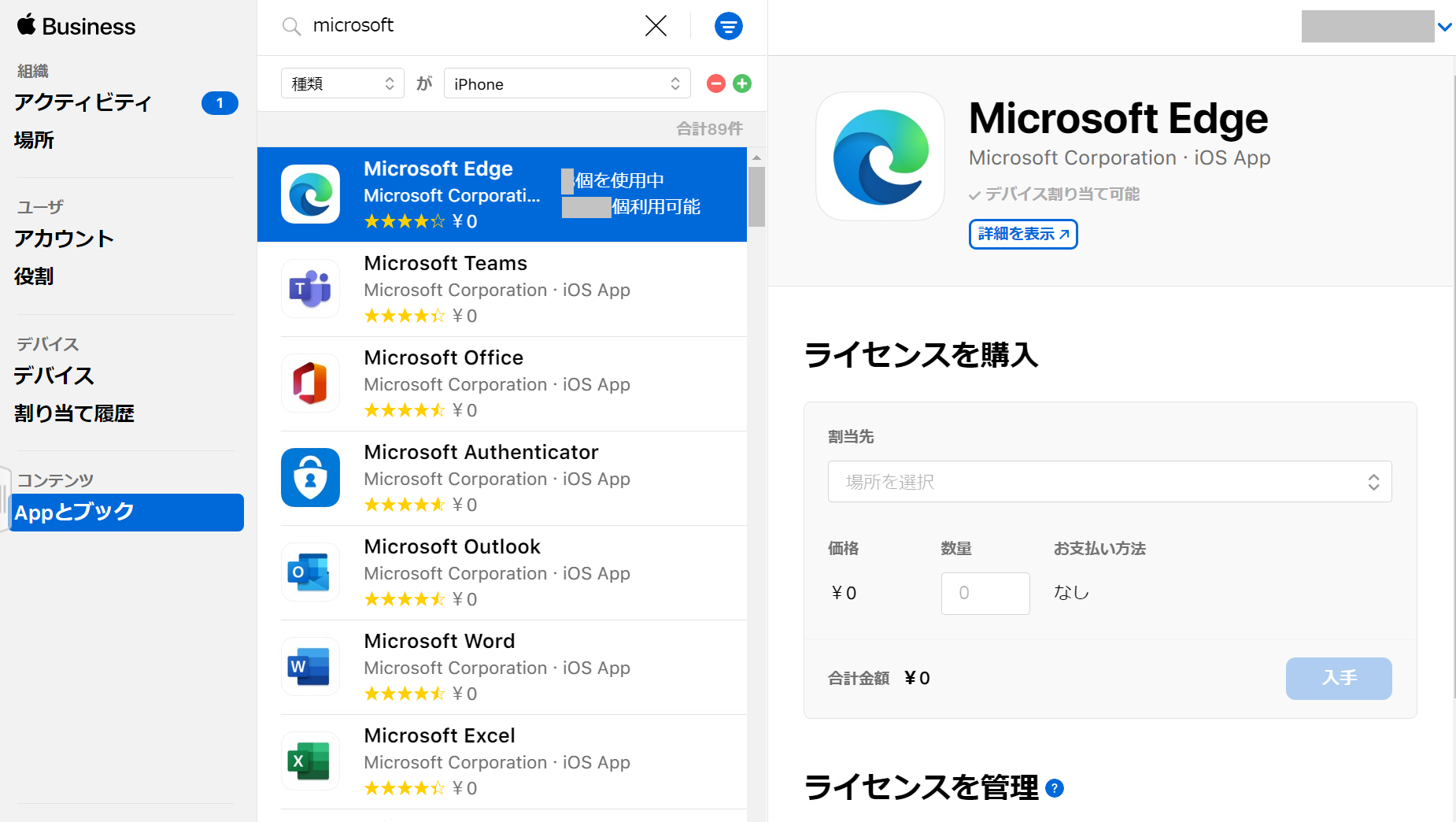1456x822 pixels.
Task: Click the Microsoft Office app icon
Action: (310, 383)
